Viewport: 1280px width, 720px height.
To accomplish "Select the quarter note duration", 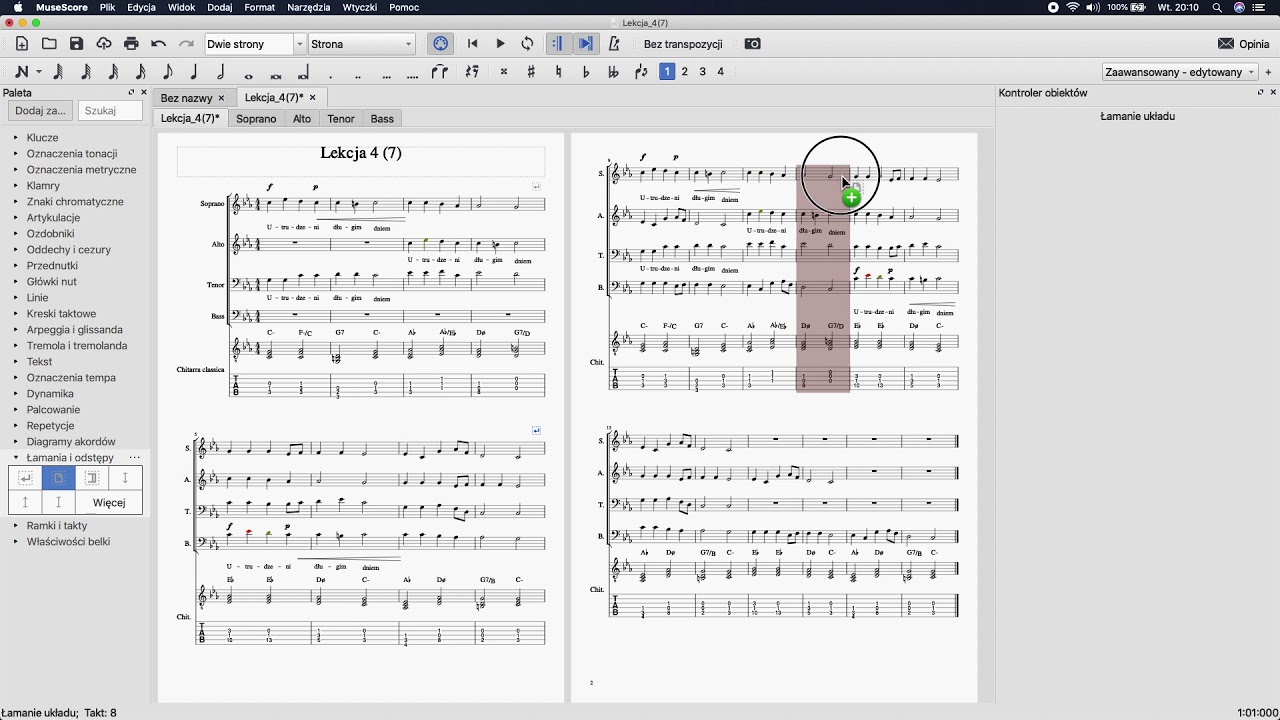I will click(194, 72).
